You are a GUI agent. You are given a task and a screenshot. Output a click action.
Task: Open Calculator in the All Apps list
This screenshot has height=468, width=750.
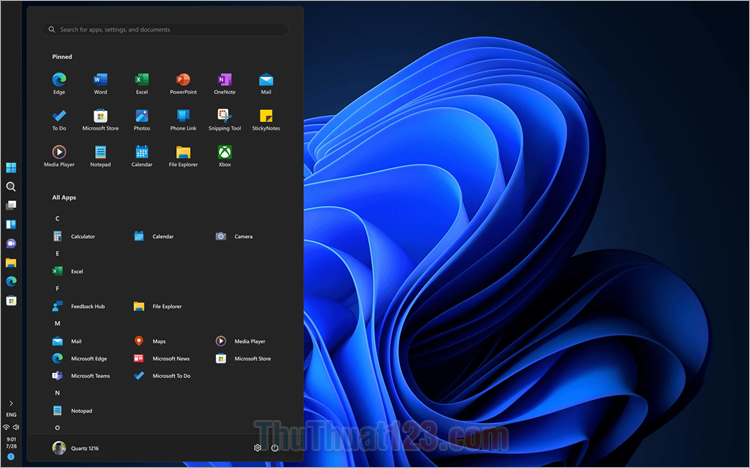(x=74, y=236)
